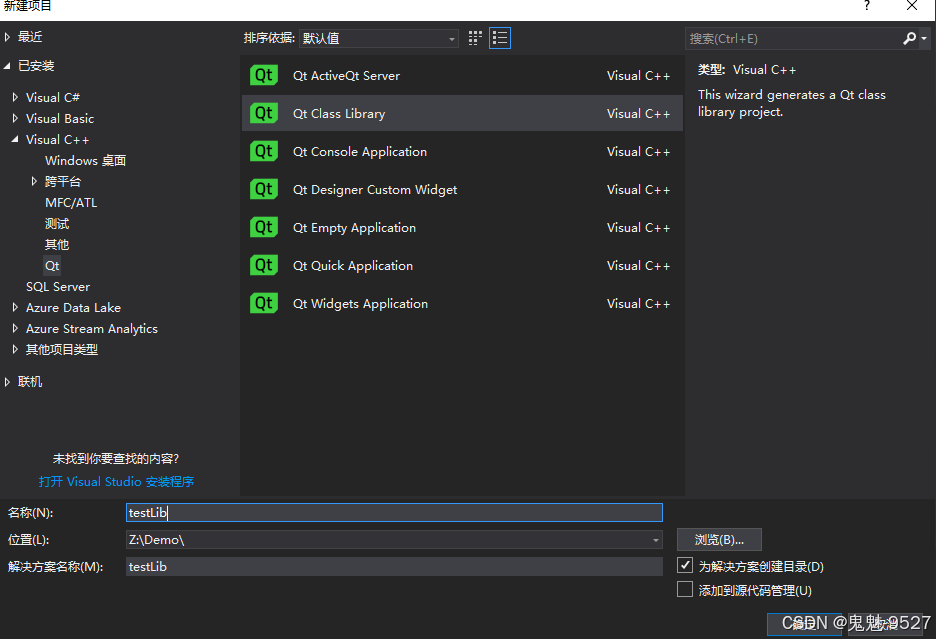Image resolution: width=936 pixels, height=639 pixels.
Task: Close the 新建项目 dialog
Action: (x=912, y=6)
